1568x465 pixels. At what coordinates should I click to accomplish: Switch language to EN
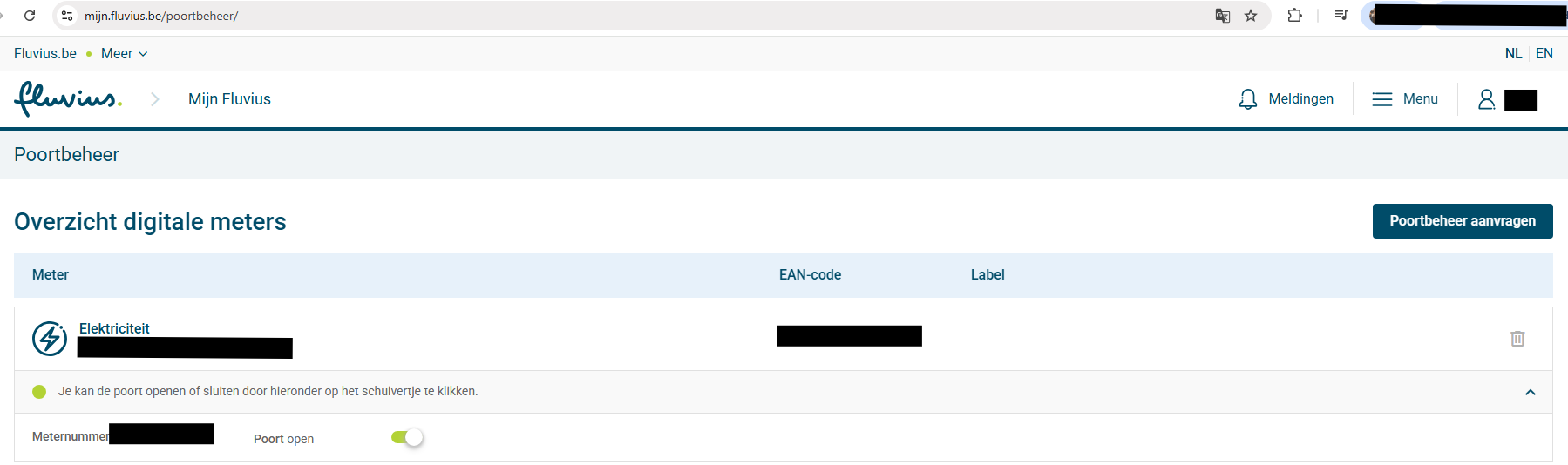pos(1544,54)
